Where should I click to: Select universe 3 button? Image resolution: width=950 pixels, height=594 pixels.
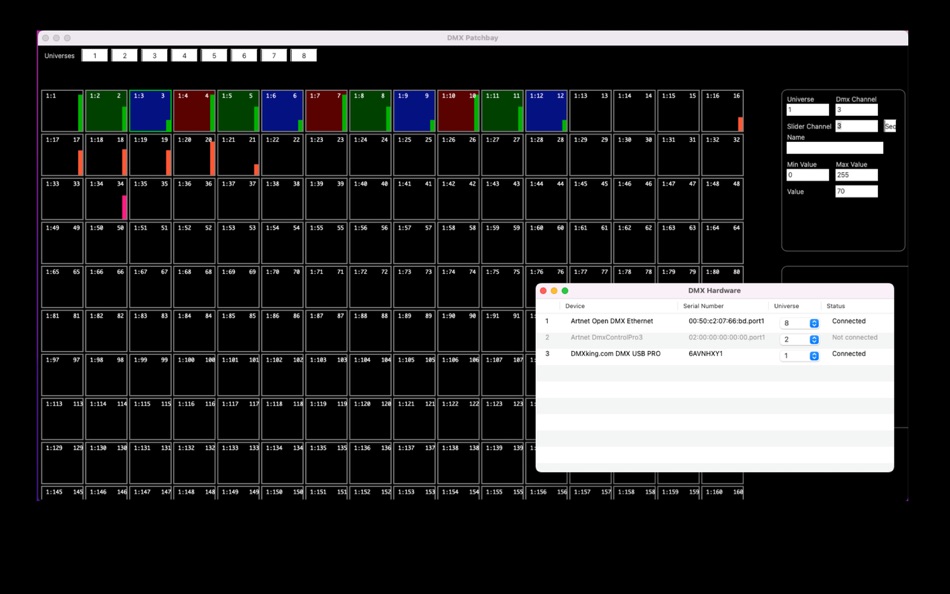154,55
